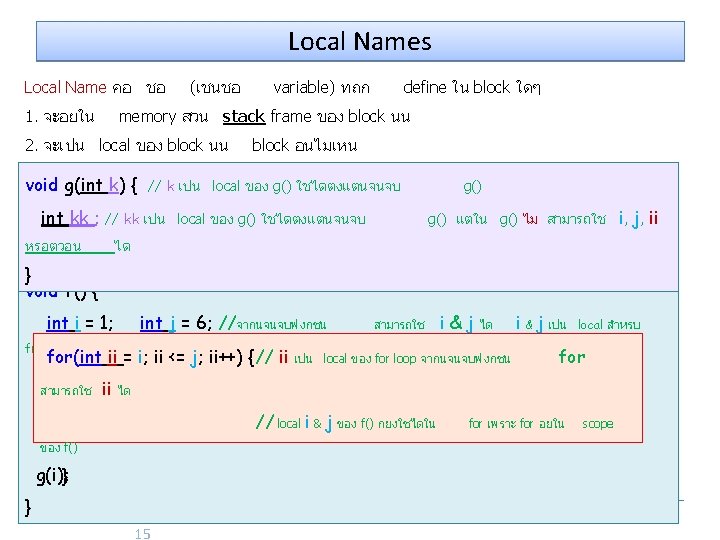Click the final closing brace at the bottom left
720x540 pixels.
tap(28, 507)
